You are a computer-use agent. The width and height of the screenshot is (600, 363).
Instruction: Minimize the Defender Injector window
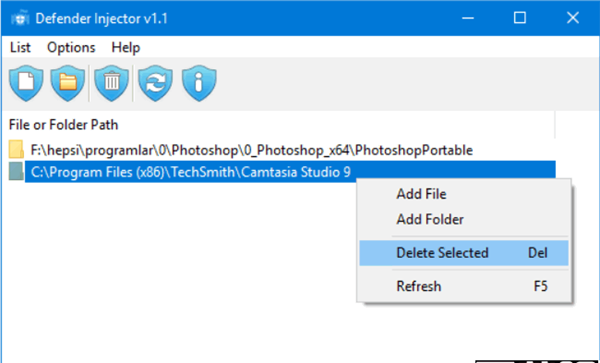tap(468, 18)
